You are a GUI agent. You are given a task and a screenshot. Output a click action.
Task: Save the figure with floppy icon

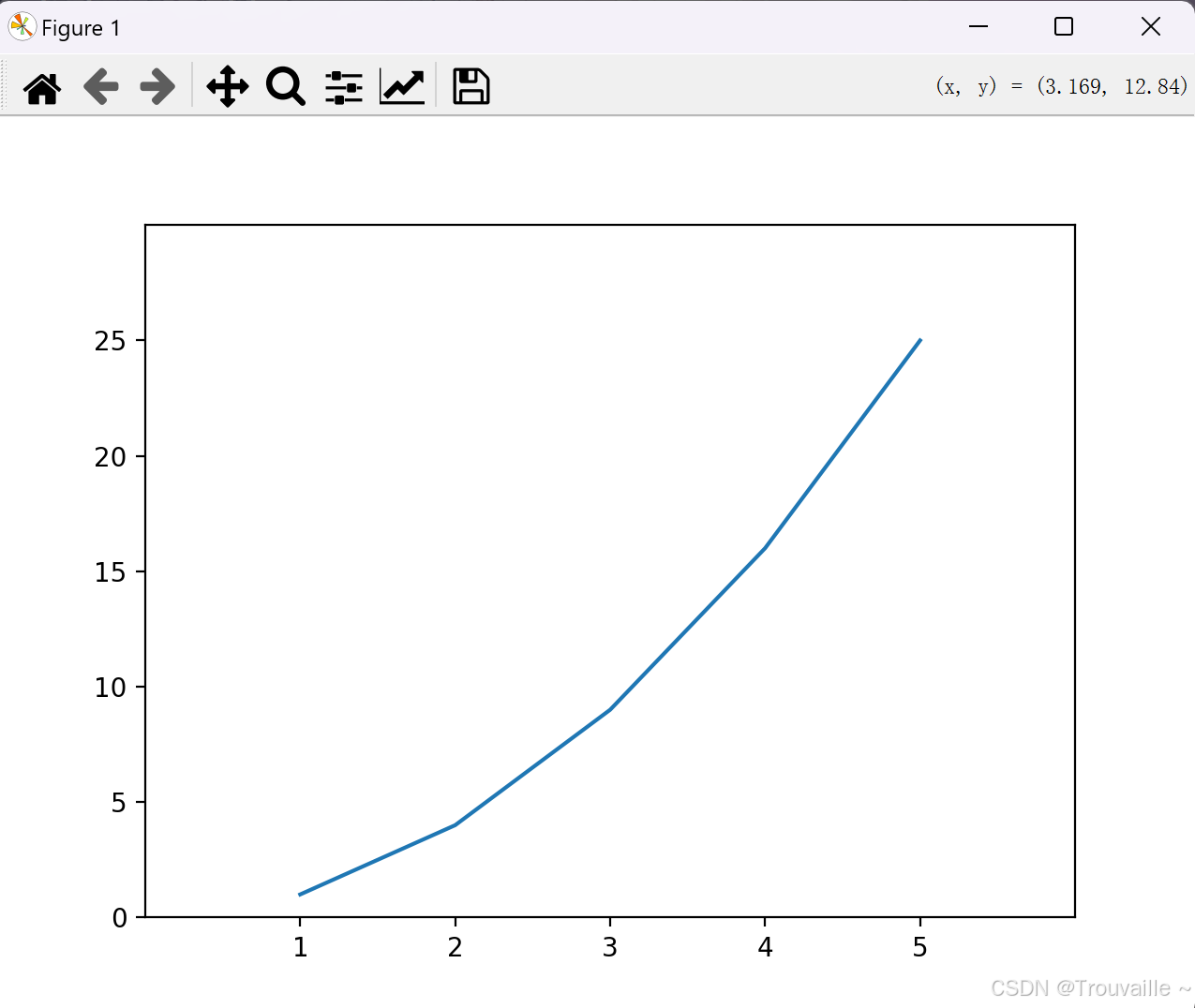[x=471, y=86]
